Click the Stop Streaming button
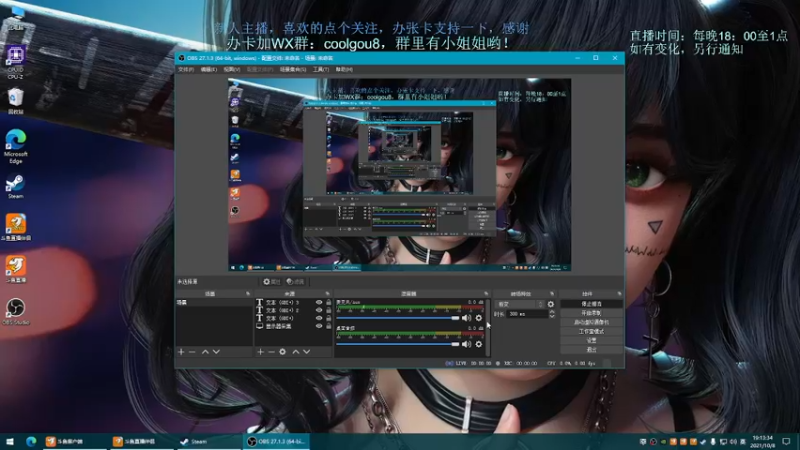Screen dimensions: 800x450 click(591, 304)
